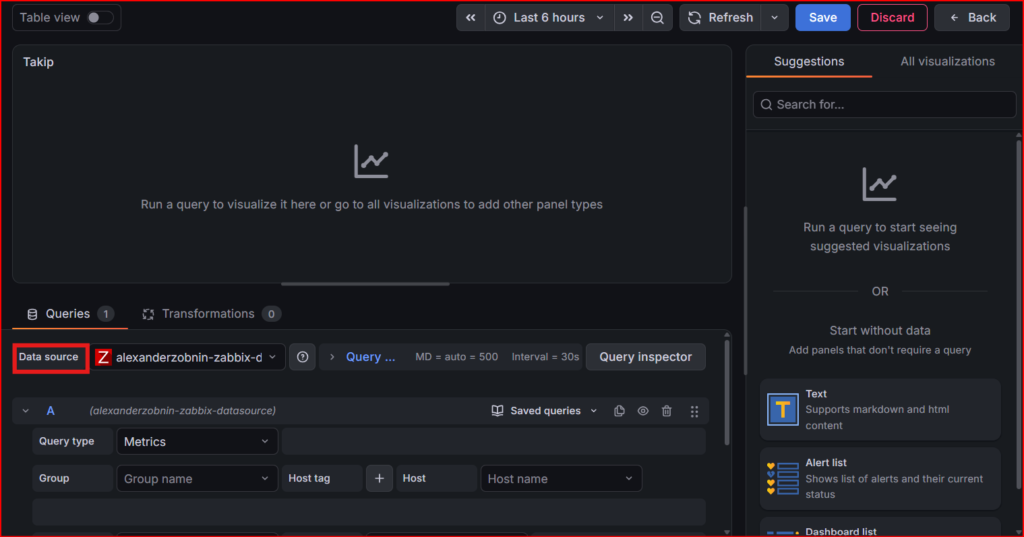Click the Refresh circular arrows icon
The image size is (1024, 537).
click(x=695, y=18)
